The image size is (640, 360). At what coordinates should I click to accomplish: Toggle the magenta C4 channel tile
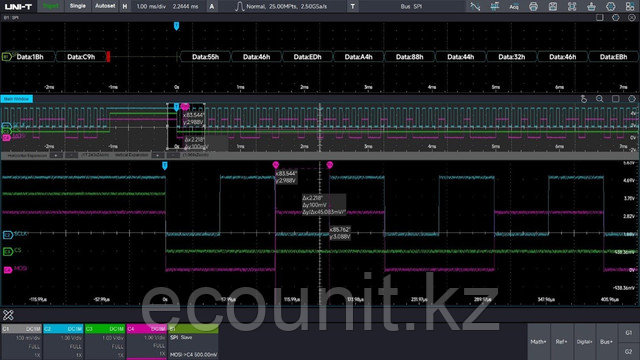pos(147,329)
